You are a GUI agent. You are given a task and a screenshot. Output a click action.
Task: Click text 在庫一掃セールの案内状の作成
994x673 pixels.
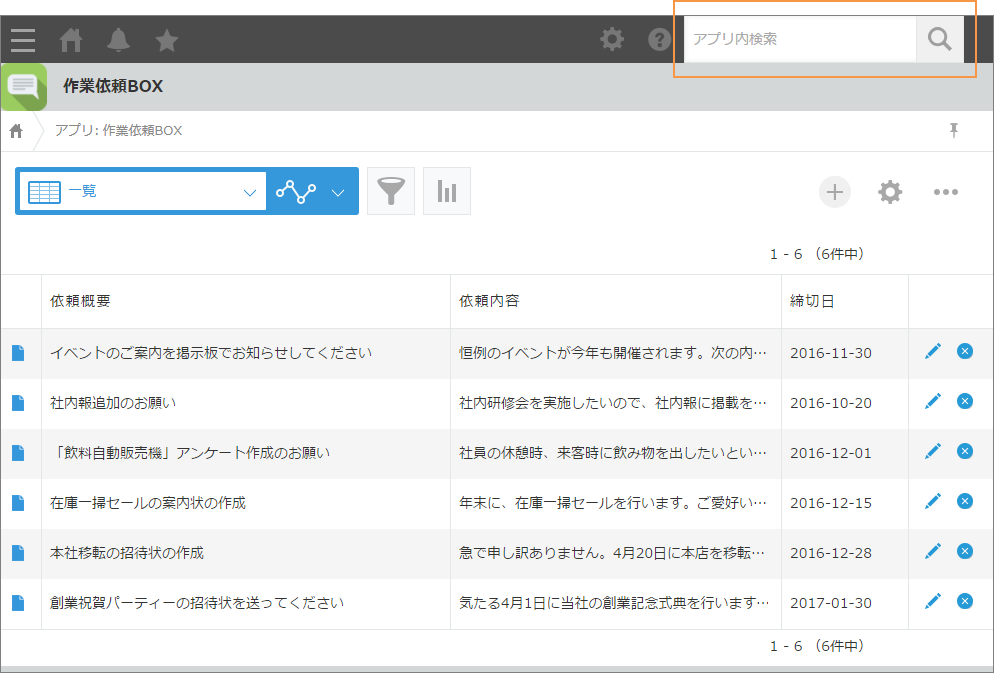coord(148,503)
